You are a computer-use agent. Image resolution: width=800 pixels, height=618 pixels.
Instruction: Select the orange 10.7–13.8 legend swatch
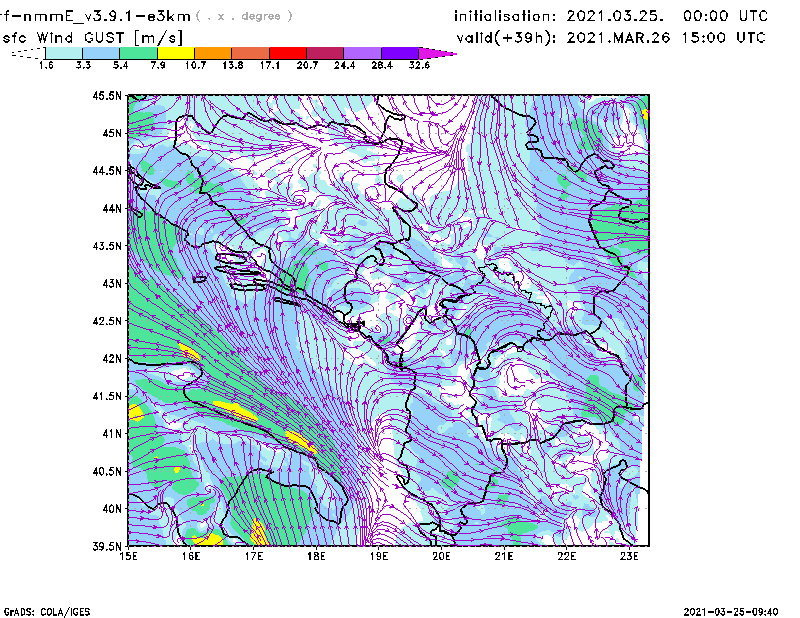point(213,53)
